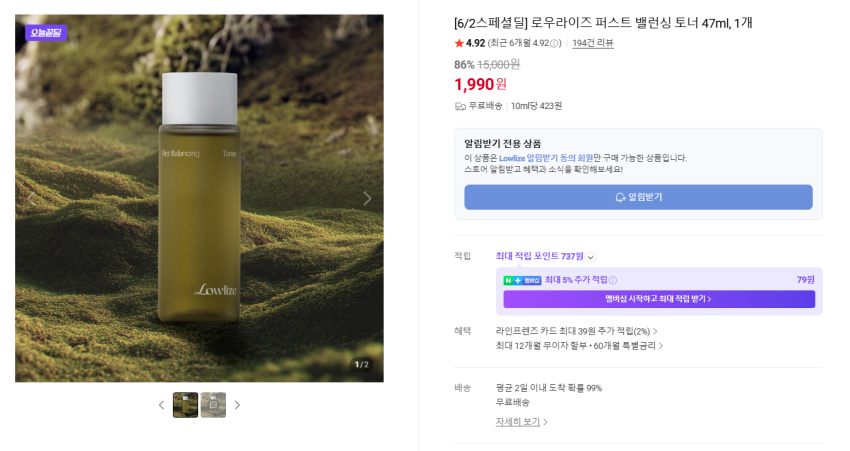850x451 pixels.
Task: Click the 알림받기 blue button
Action: [x=638, y=197]
